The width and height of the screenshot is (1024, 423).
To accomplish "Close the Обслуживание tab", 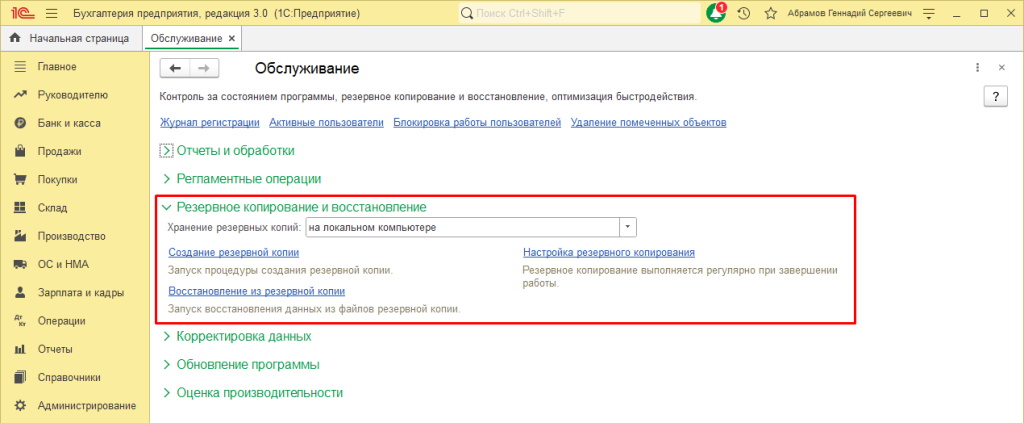I will [233, 38].
